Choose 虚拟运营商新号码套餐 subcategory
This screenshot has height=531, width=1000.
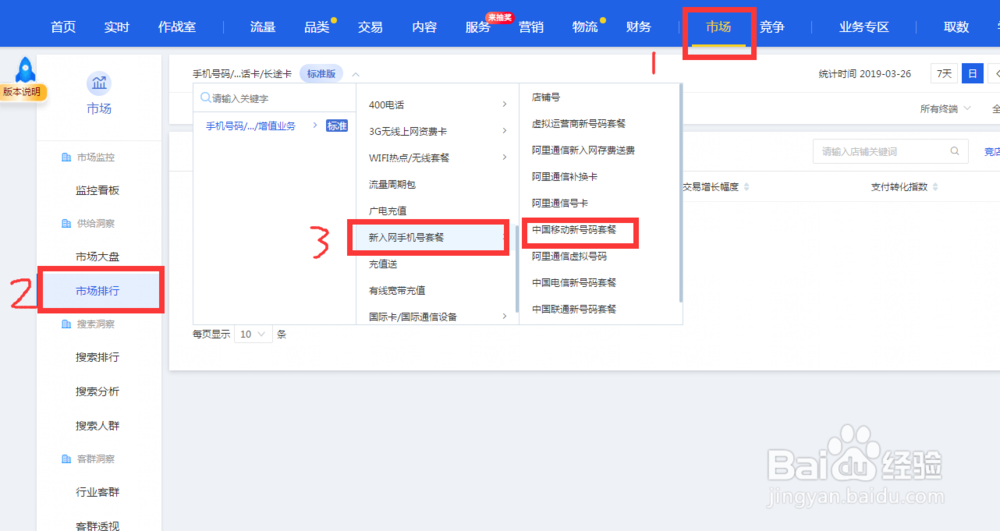(x=579, y=124)
